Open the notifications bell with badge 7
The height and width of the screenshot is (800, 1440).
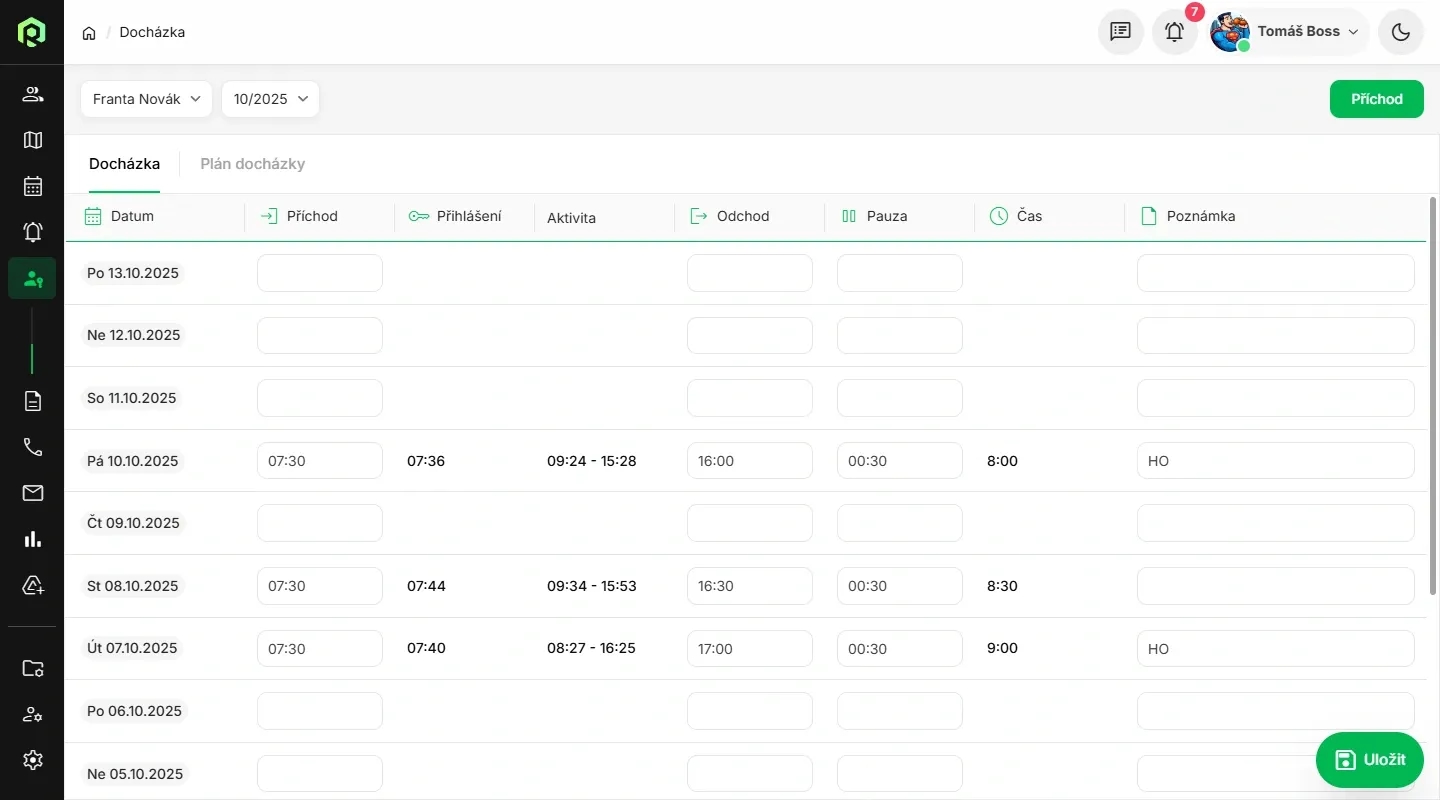1174,32
